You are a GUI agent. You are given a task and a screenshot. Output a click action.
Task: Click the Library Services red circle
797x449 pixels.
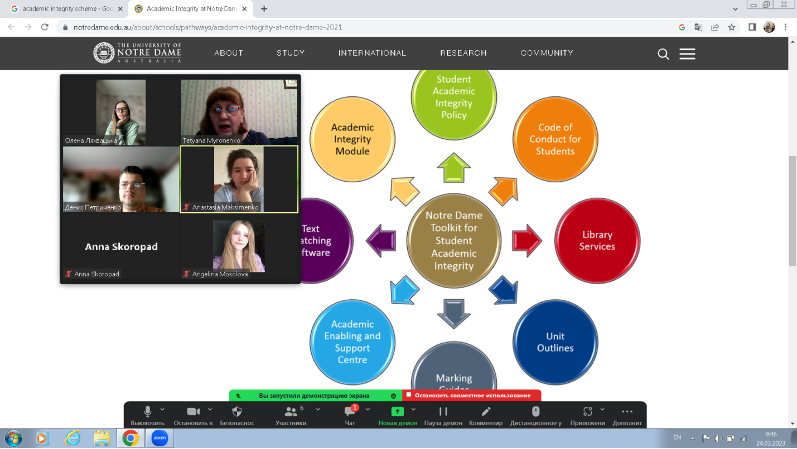pos(597,241)
